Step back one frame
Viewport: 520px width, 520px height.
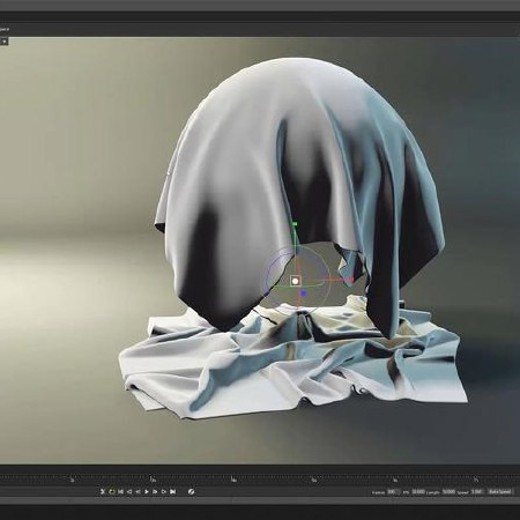129,492
